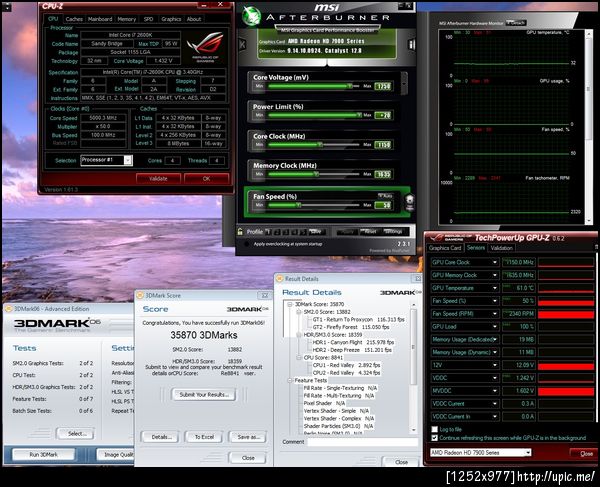Select Afterburner profile slot 3
Viewport: 600px width, 487px height.
click(x=286, y=232)
